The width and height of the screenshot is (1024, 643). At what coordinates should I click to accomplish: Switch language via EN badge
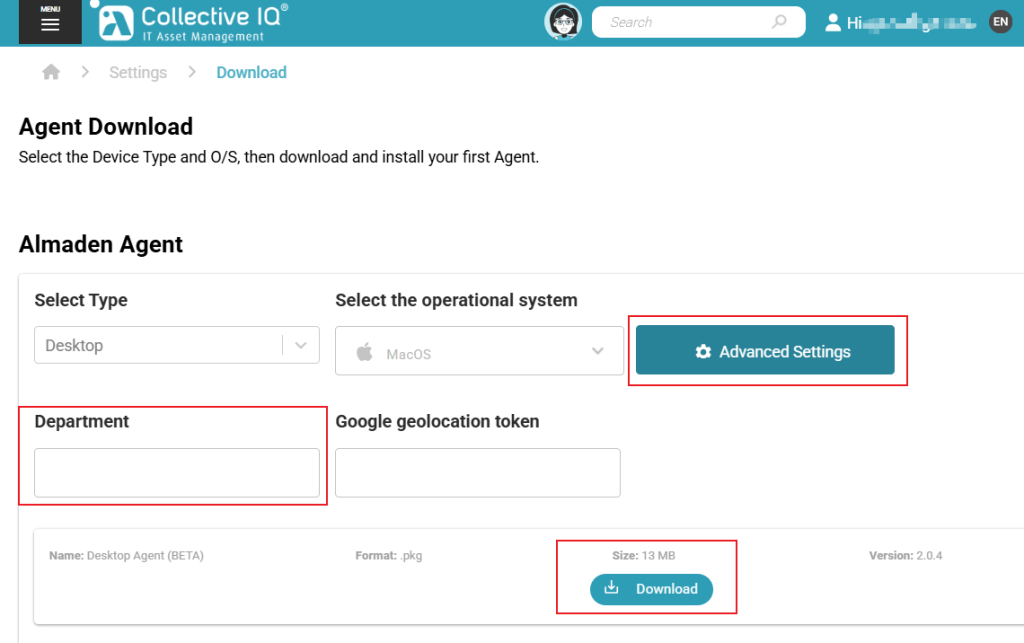(x=1000, y=22)
